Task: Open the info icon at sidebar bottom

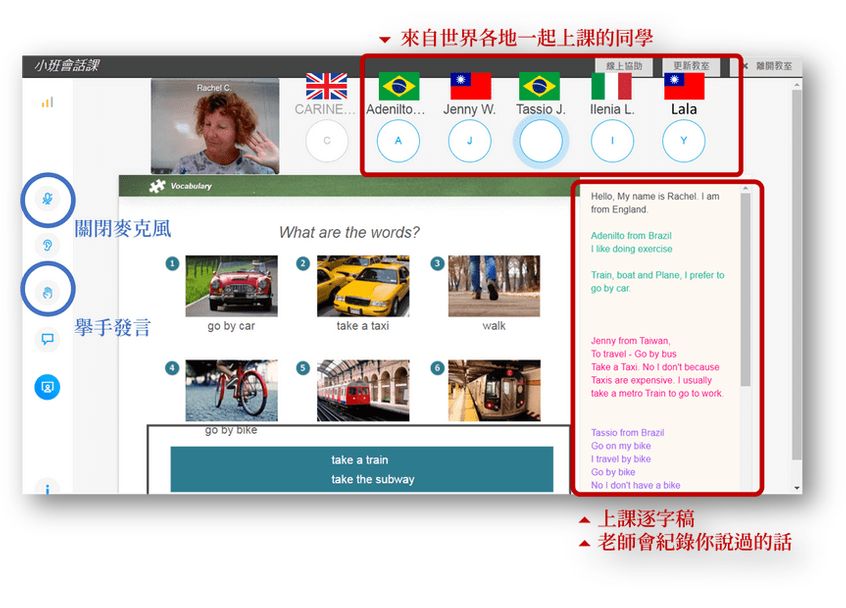Action: point(47,487)
